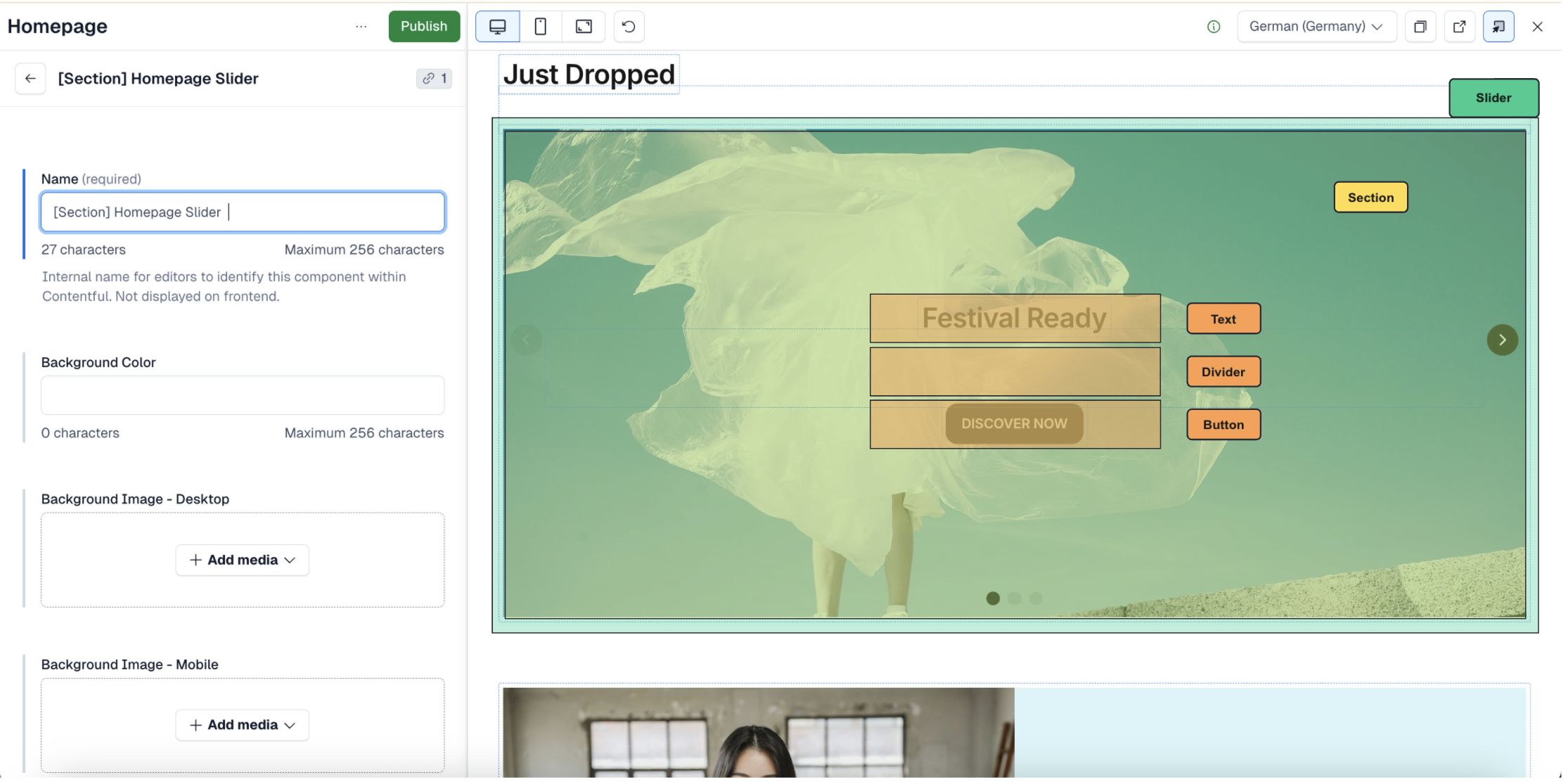This screenshot has width=1568, height=782.
Task: Open the German (Germany) locale dropdown
Action: click(x=1316, y=27)
